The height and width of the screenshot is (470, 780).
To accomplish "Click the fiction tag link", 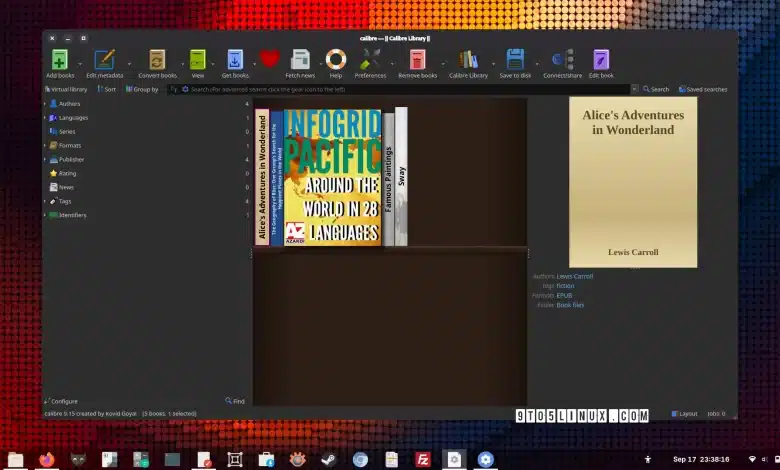I will [565, 286].
